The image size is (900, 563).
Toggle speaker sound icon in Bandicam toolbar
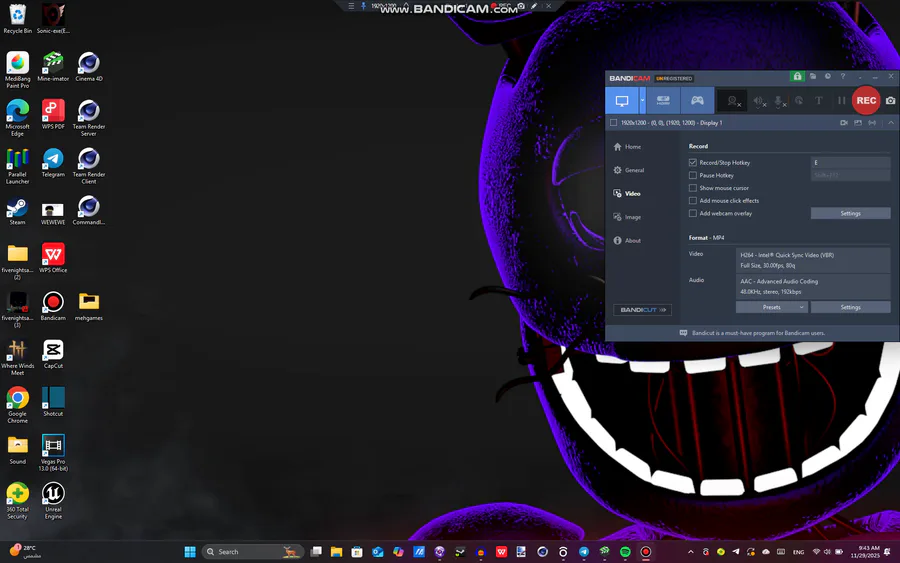[x=759, y=102]
